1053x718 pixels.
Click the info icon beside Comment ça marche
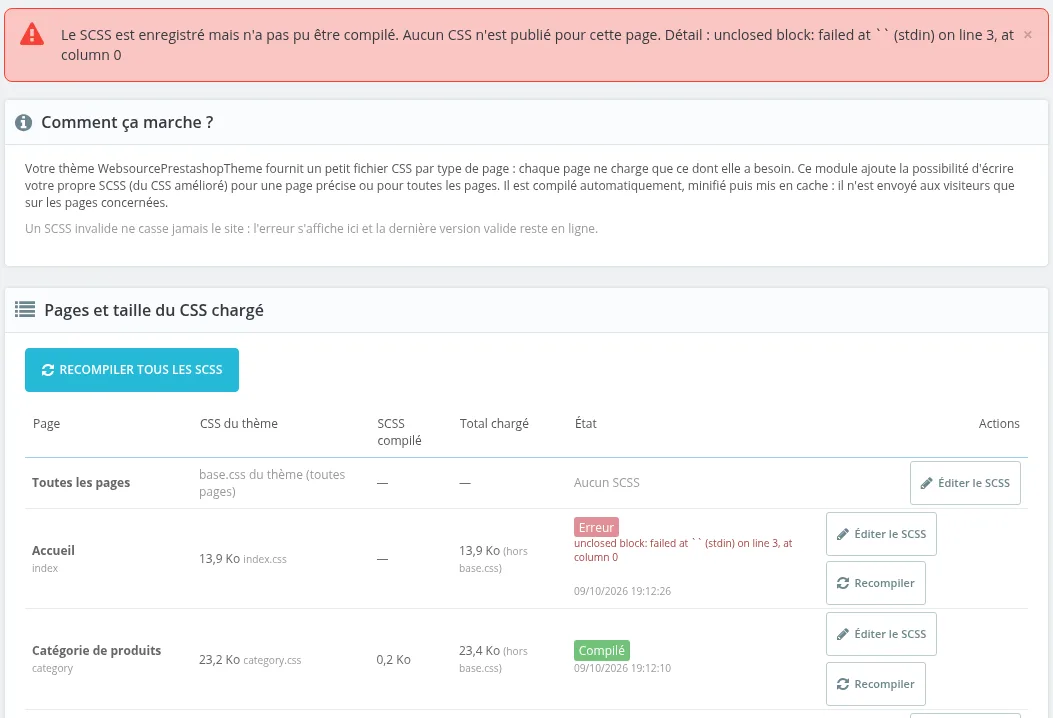point(24,122)
